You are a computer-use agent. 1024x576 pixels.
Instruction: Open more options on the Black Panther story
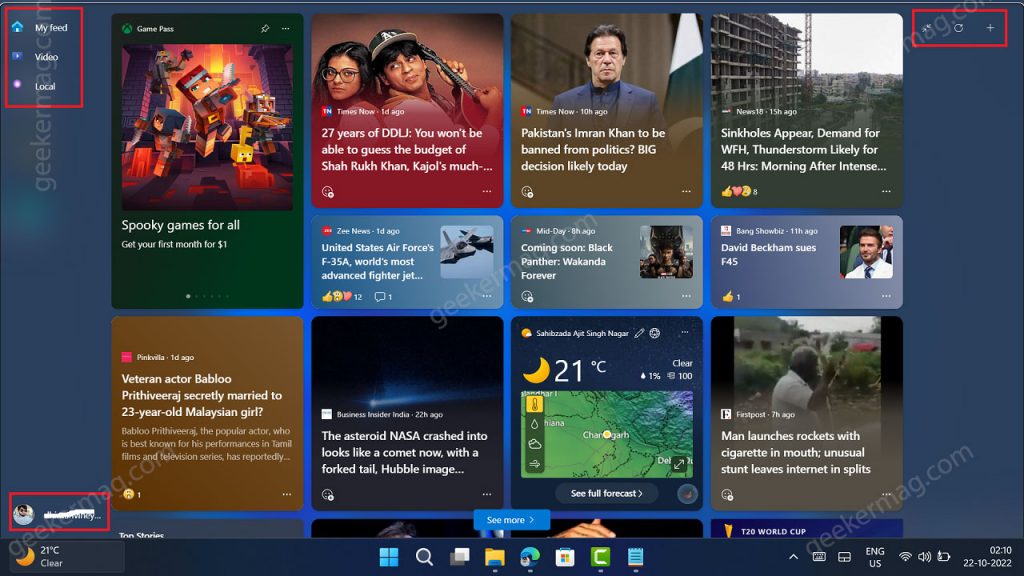686,296
